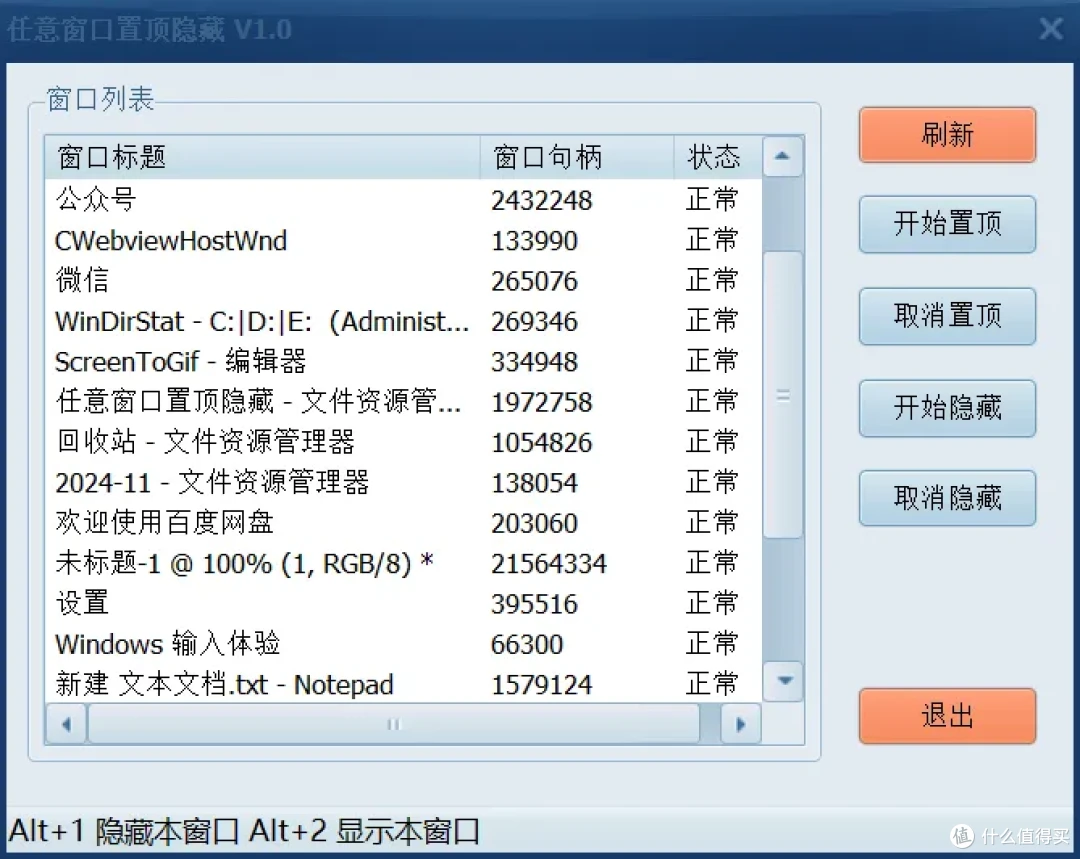Select the CWebviewHostWnd row
Screen dimensions: 1080x859
click(404, 240)
